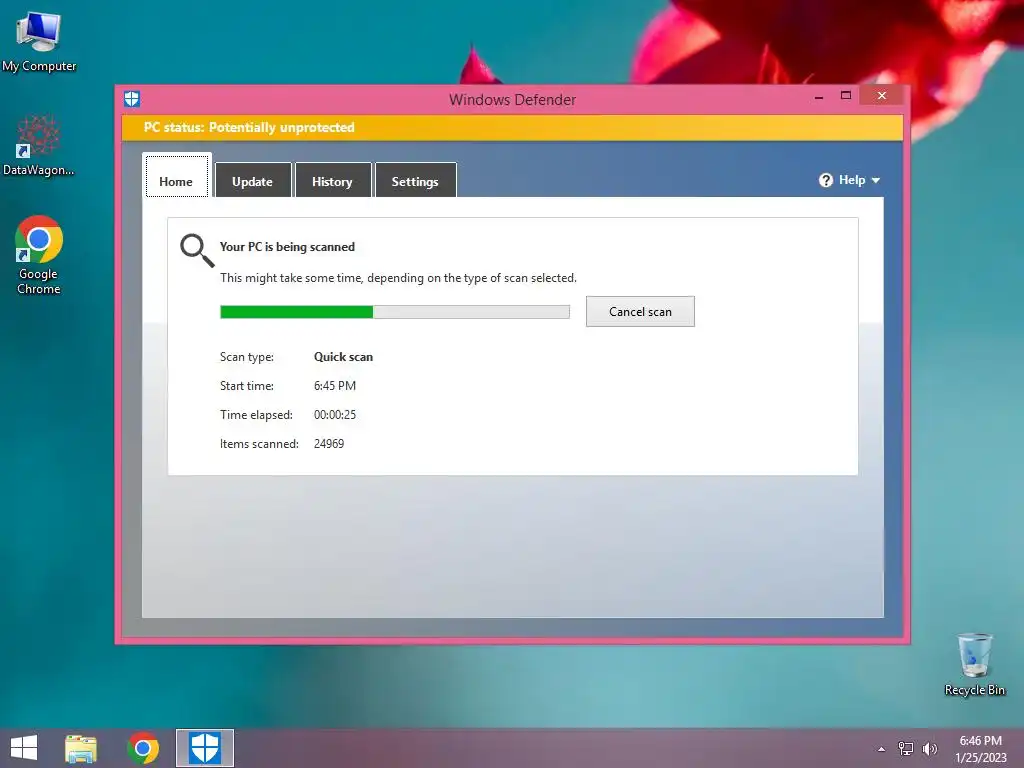Click the 'Items scanned:' label
This screenshot has width=1024, height=768.
coord(259,443)
